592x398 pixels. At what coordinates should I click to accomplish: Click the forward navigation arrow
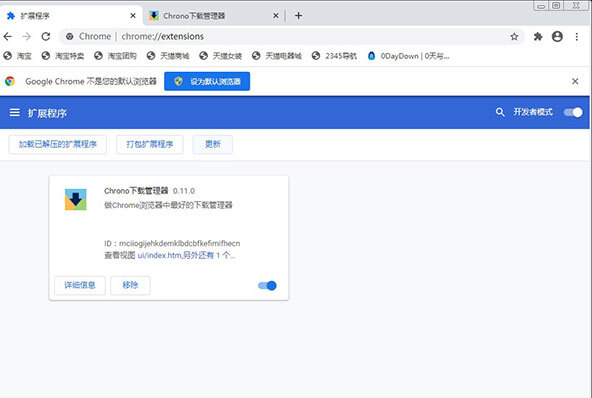(26, 37)
